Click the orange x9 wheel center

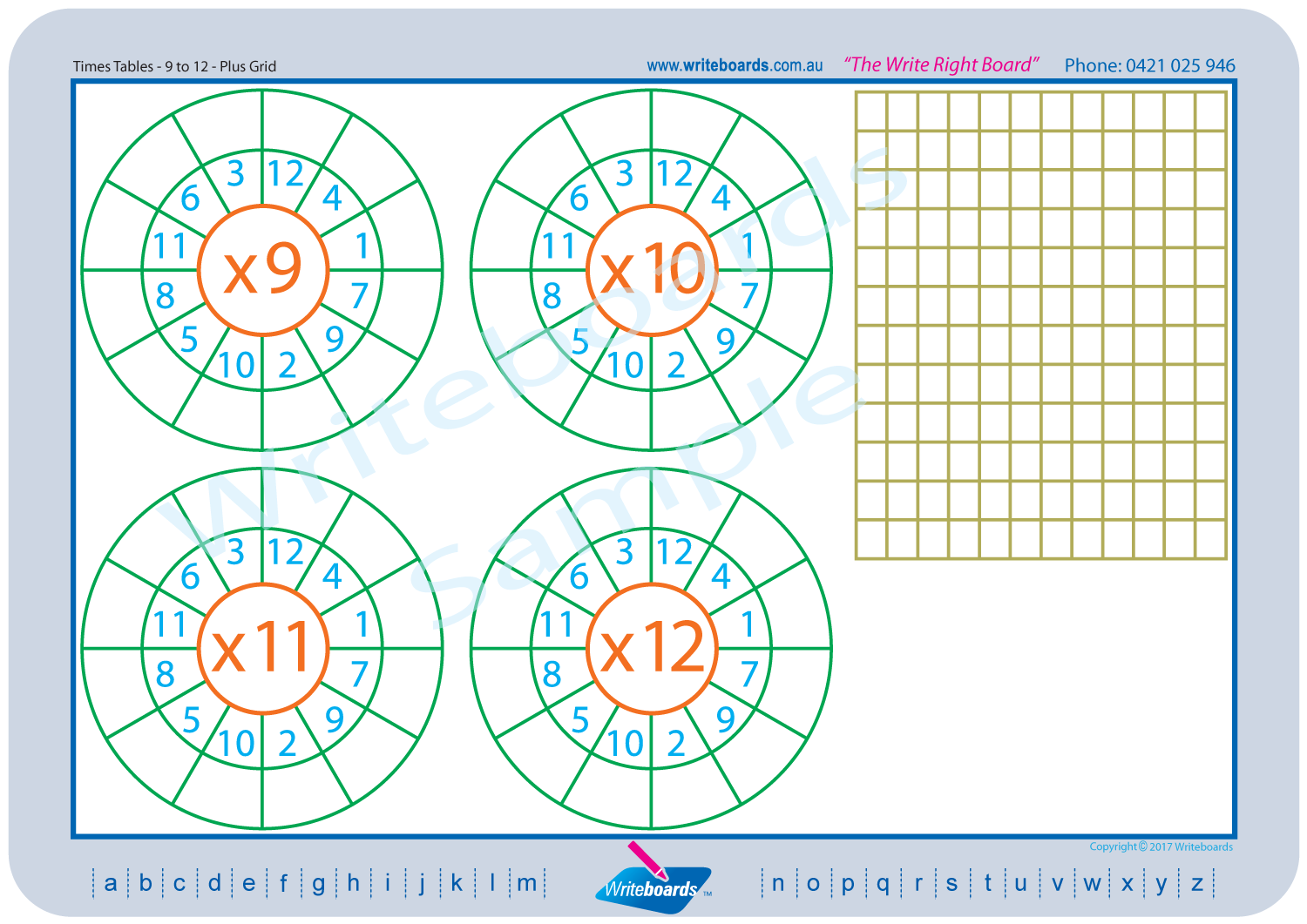[263, 270]
